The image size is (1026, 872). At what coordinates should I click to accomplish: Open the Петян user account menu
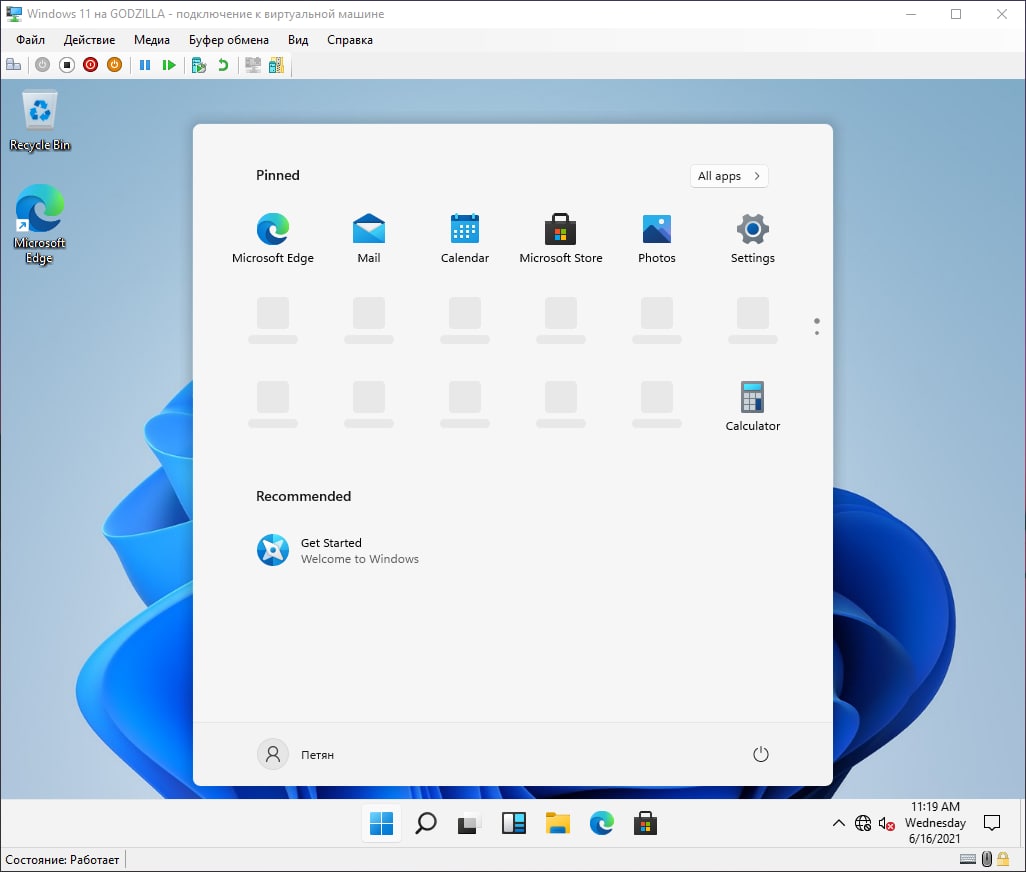[x=296, y=754]
